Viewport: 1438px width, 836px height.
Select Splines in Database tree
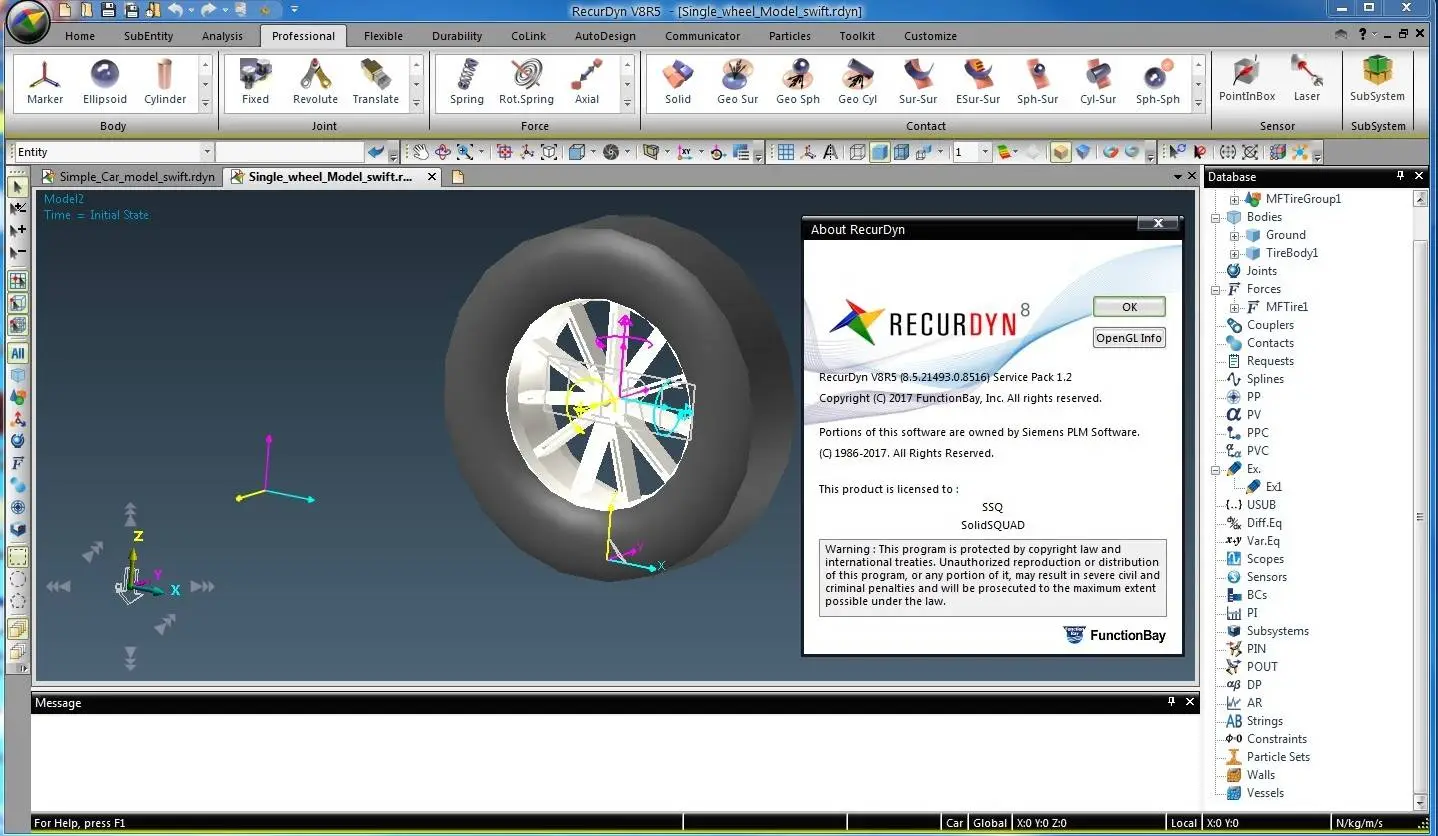point(1265,379)
